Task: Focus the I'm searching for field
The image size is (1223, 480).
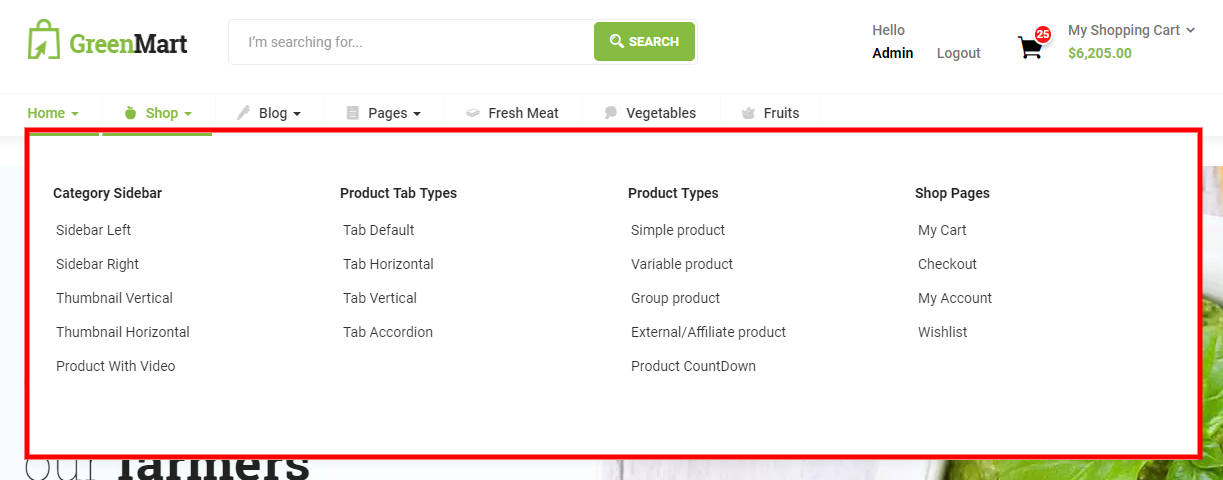Action: pos(410,42)
